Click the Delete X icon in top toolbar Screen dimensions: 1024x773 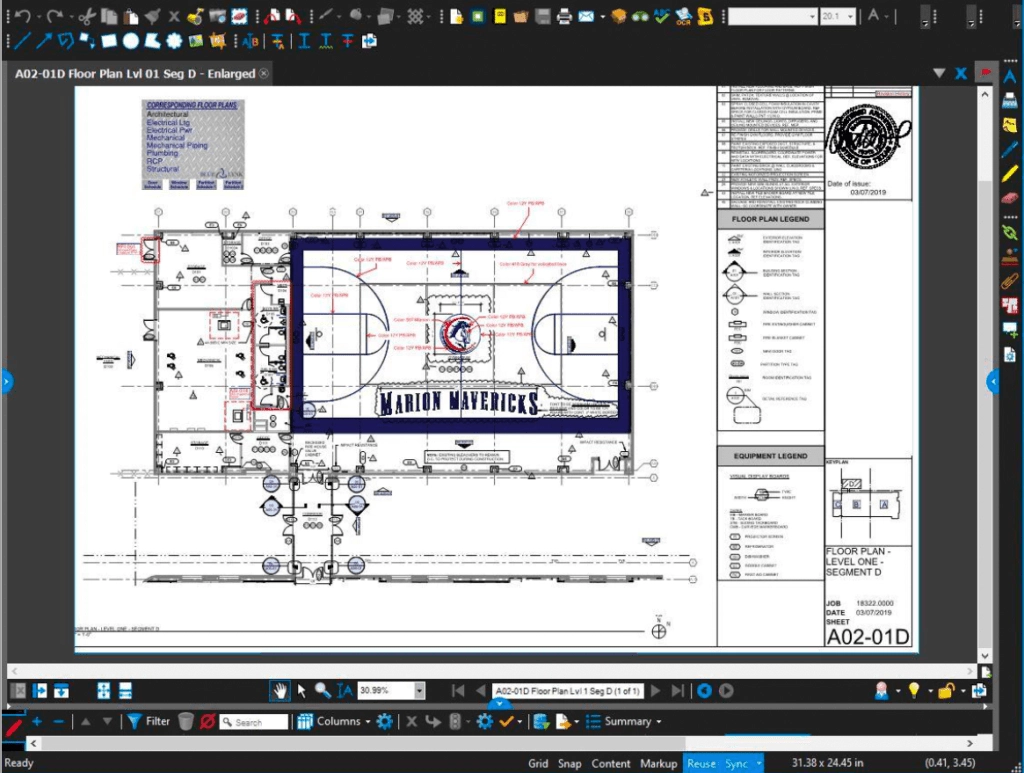point(174,16)
